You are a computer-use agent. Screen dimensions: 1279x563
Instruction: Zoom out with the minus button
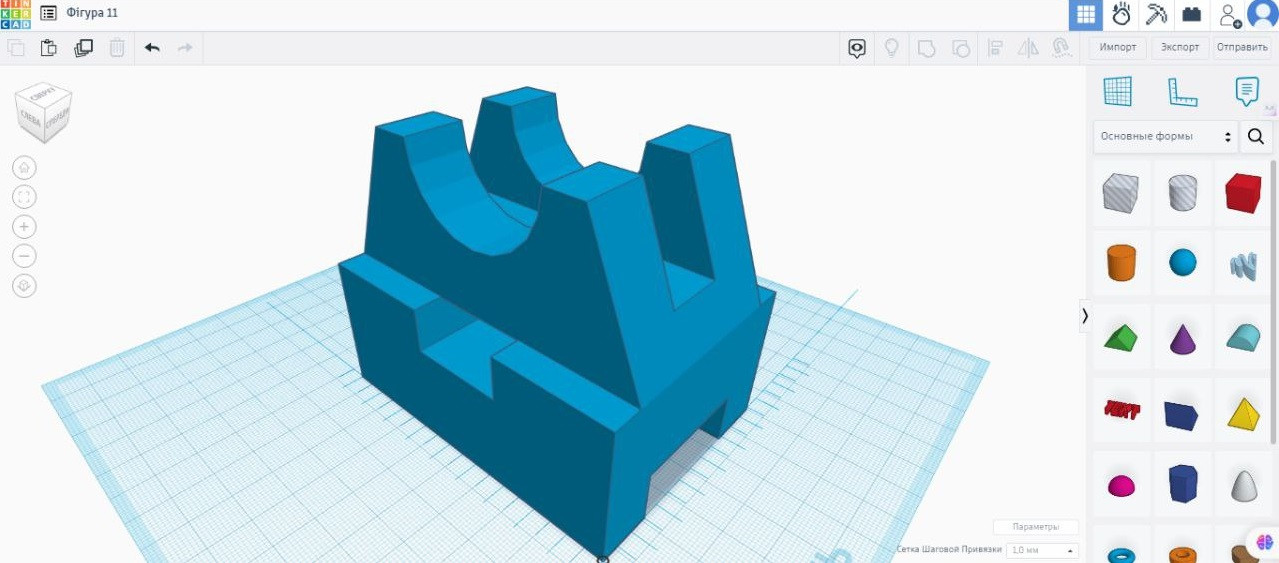pos(25,256)
